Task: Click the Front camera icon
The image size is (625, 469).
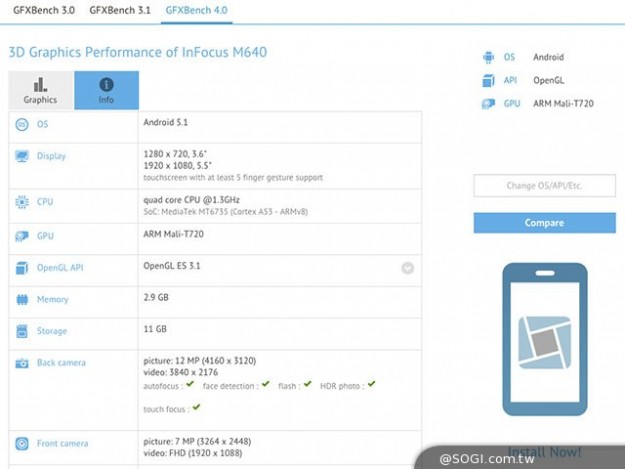Action: [x=22, y=444]
